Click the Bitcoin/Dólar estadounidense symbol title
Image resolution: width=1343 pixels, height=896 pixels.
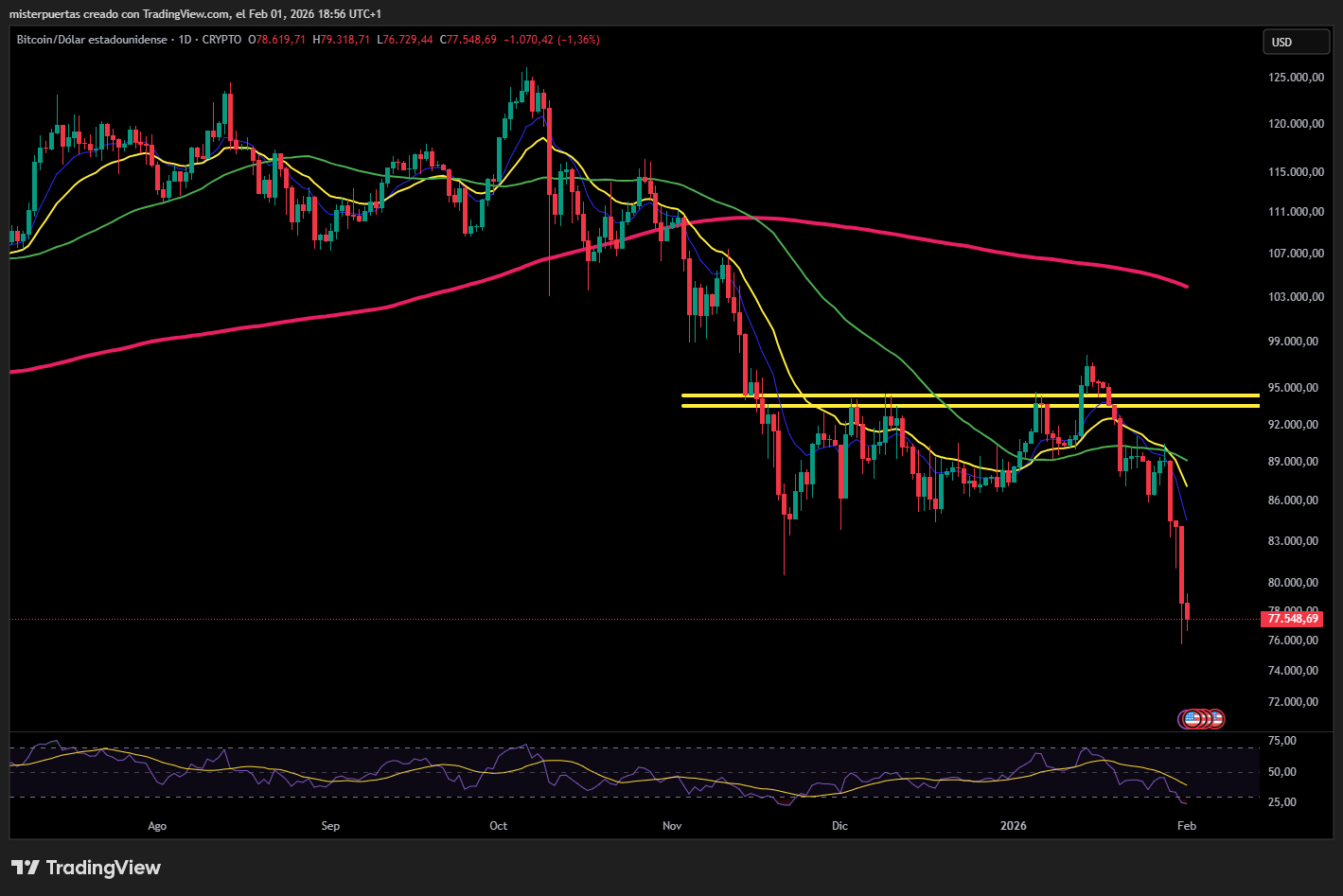pos(92,40)
